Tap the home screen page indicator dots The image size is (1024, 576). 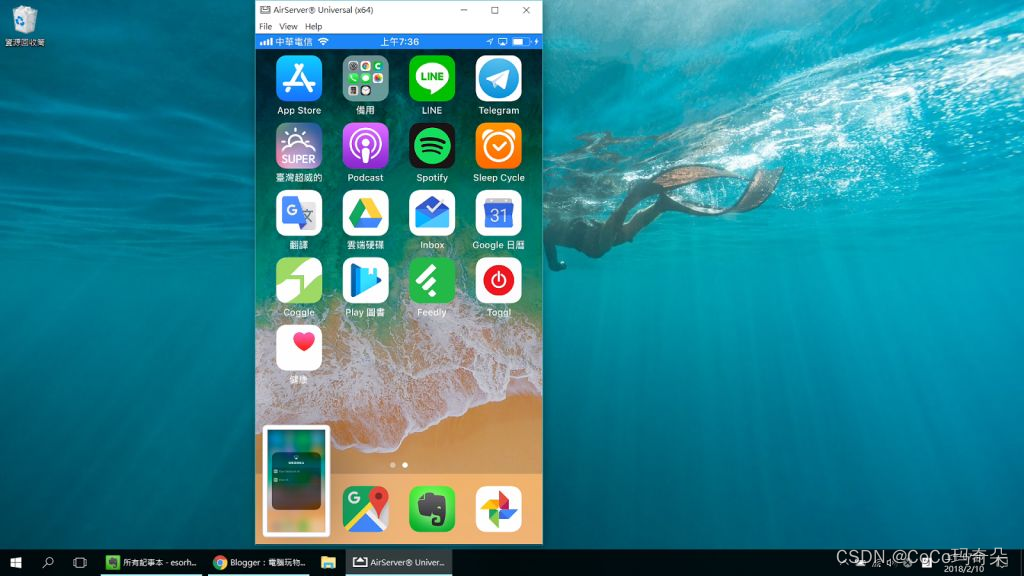point(398,465)
